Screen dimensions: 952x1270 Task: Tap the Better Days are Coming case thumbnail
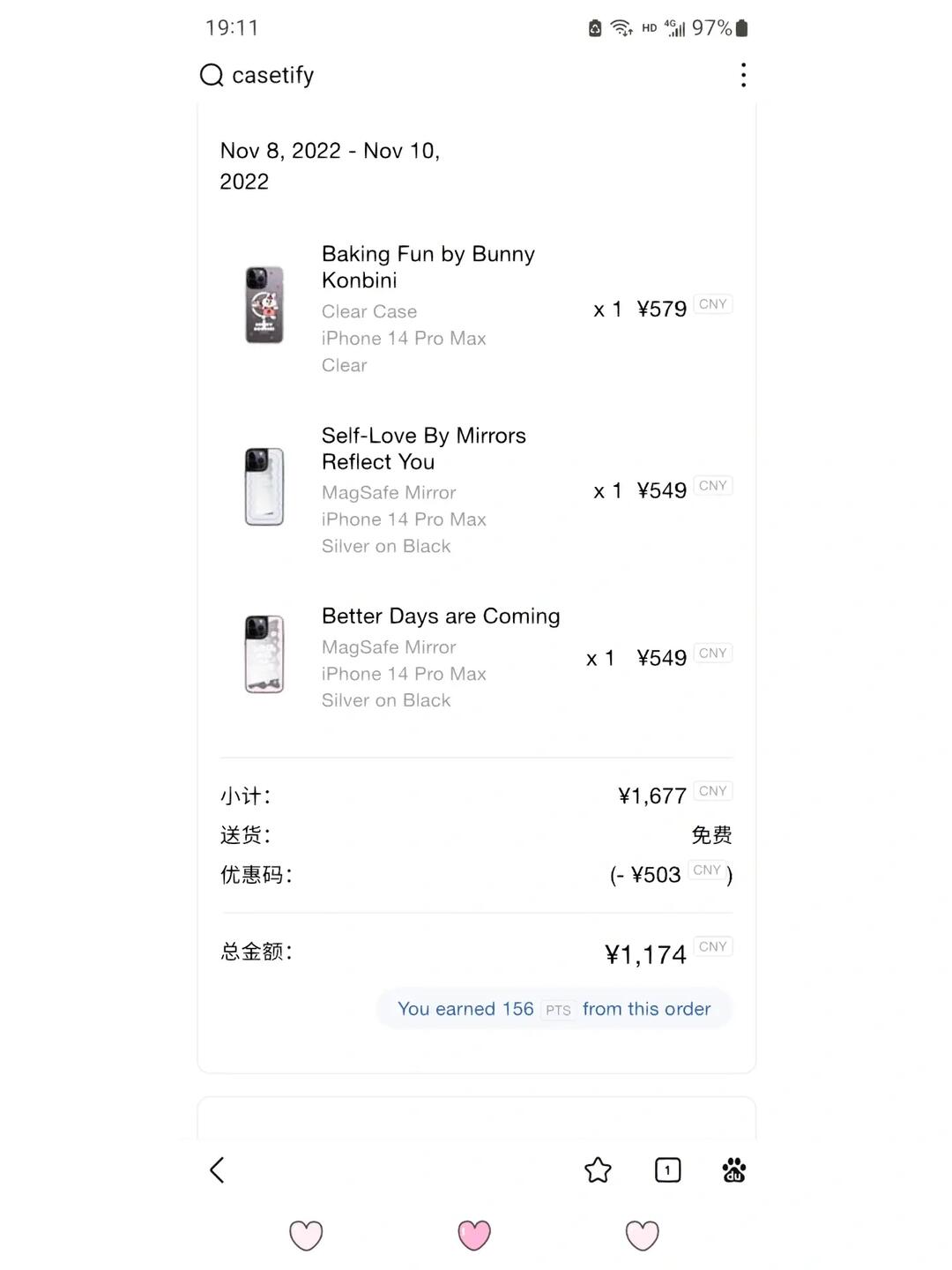[264, 654]
